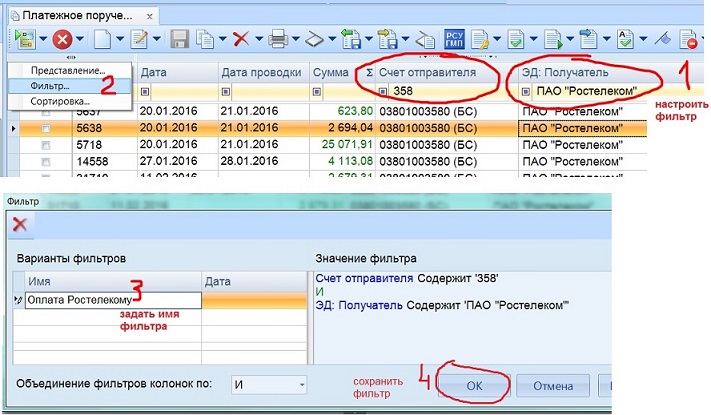711x415 pixels.
Task: Select the sum cell 4 113,08
Action: point(342,161)
